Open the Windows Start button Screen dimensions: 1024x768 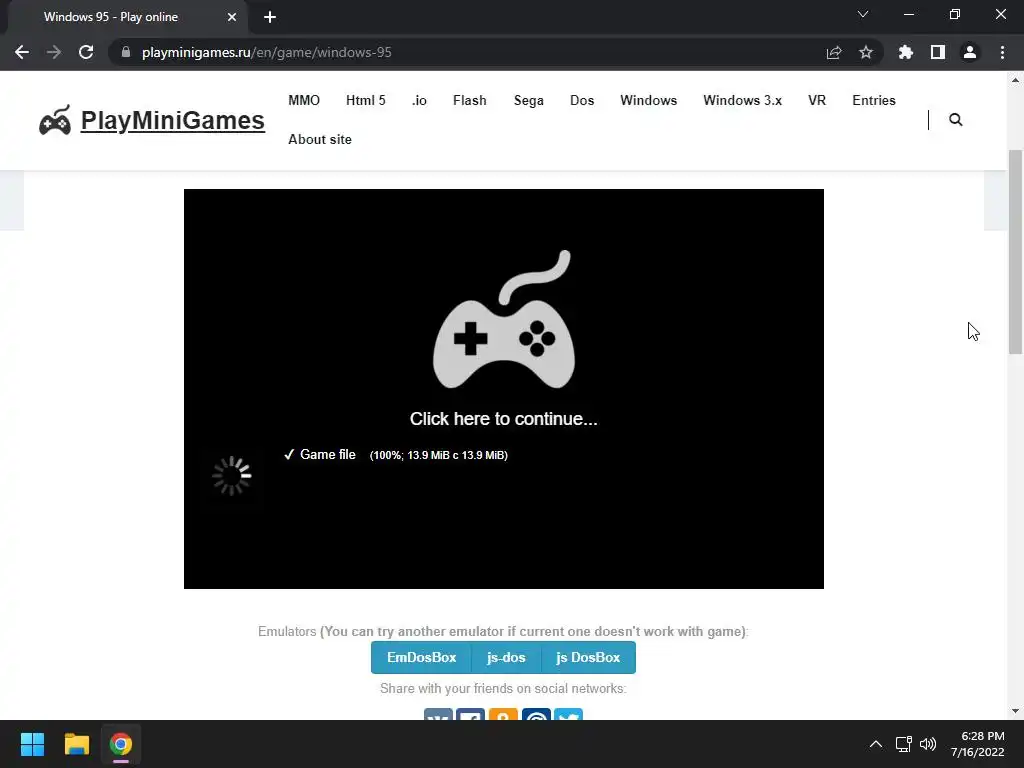[x=32, y=744]
